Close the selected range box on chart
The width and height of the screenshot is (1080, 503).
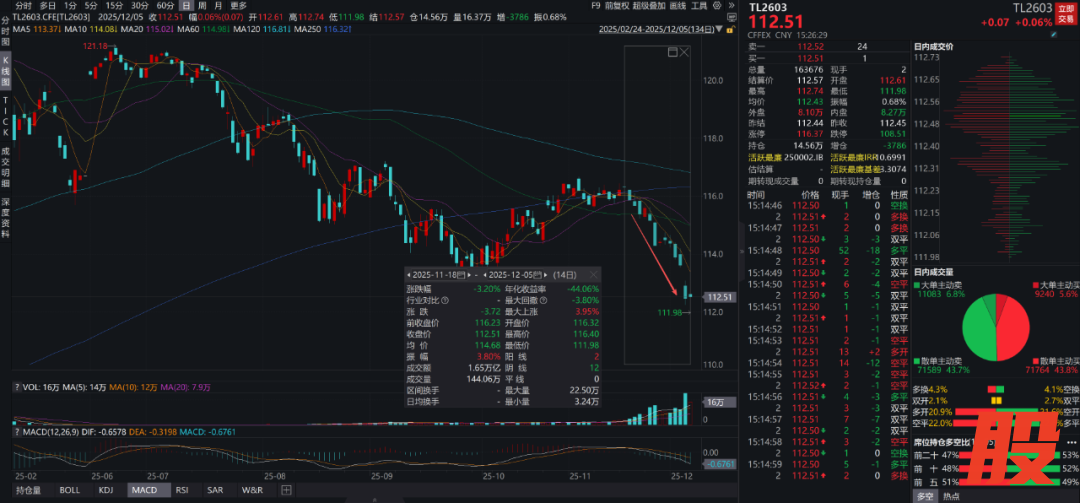[683, 54]
